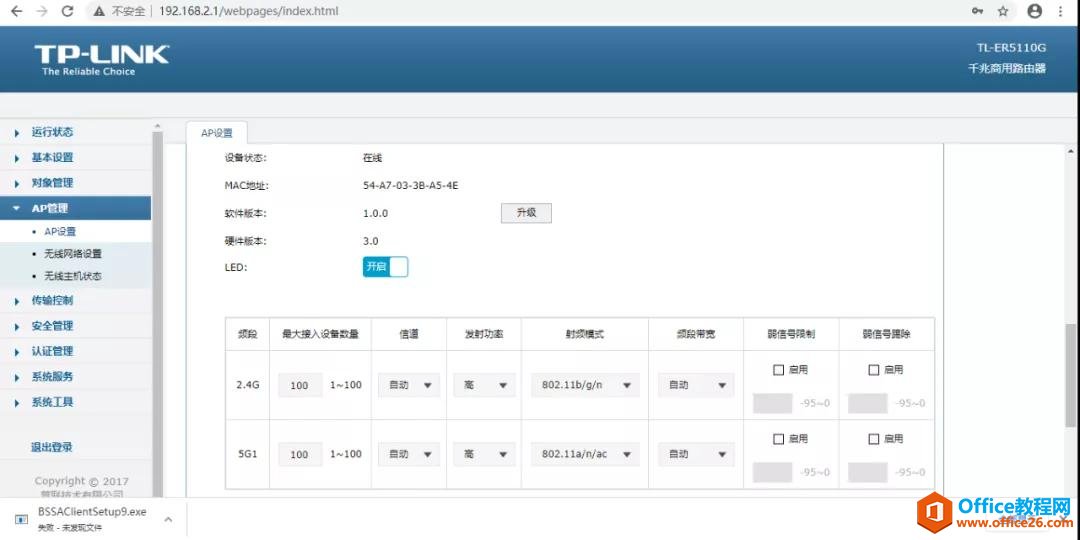1080x540 pixels.
Task: Open 5G1 频段带宽 dropdown
Action: click(696, 455)
